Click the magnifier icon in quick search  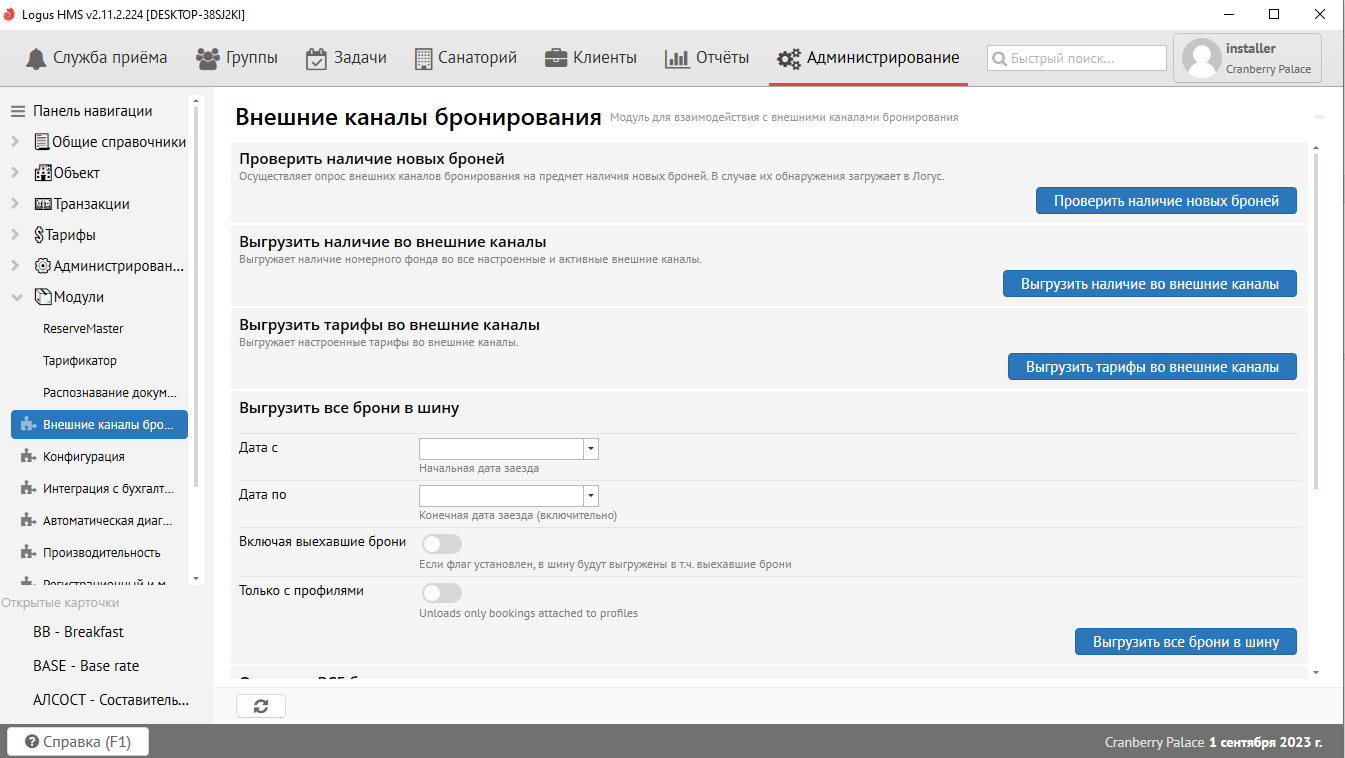tap(998, 59)
